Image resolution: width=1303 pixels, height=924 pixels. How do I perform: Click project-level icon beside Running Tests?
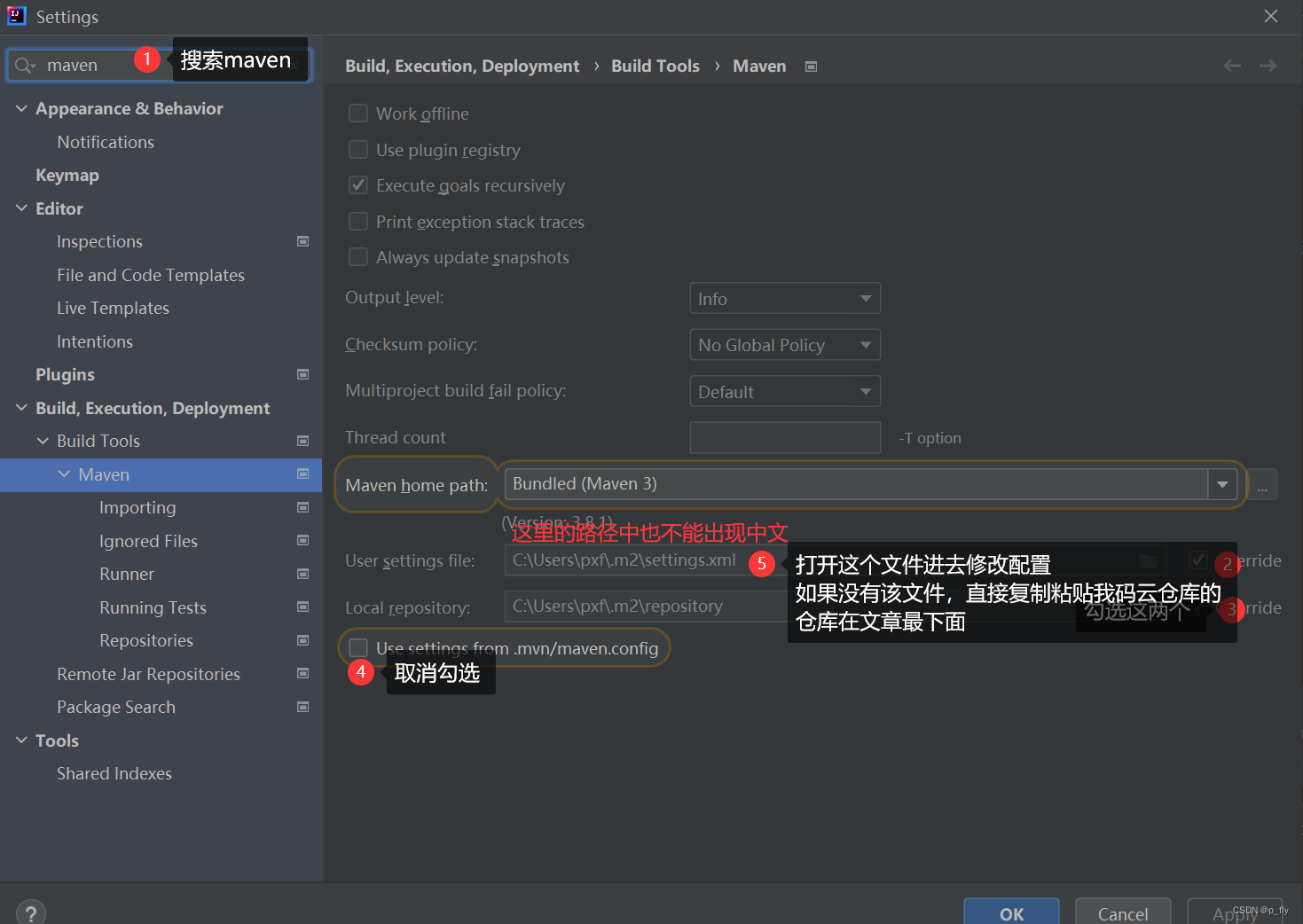[302, 607]
